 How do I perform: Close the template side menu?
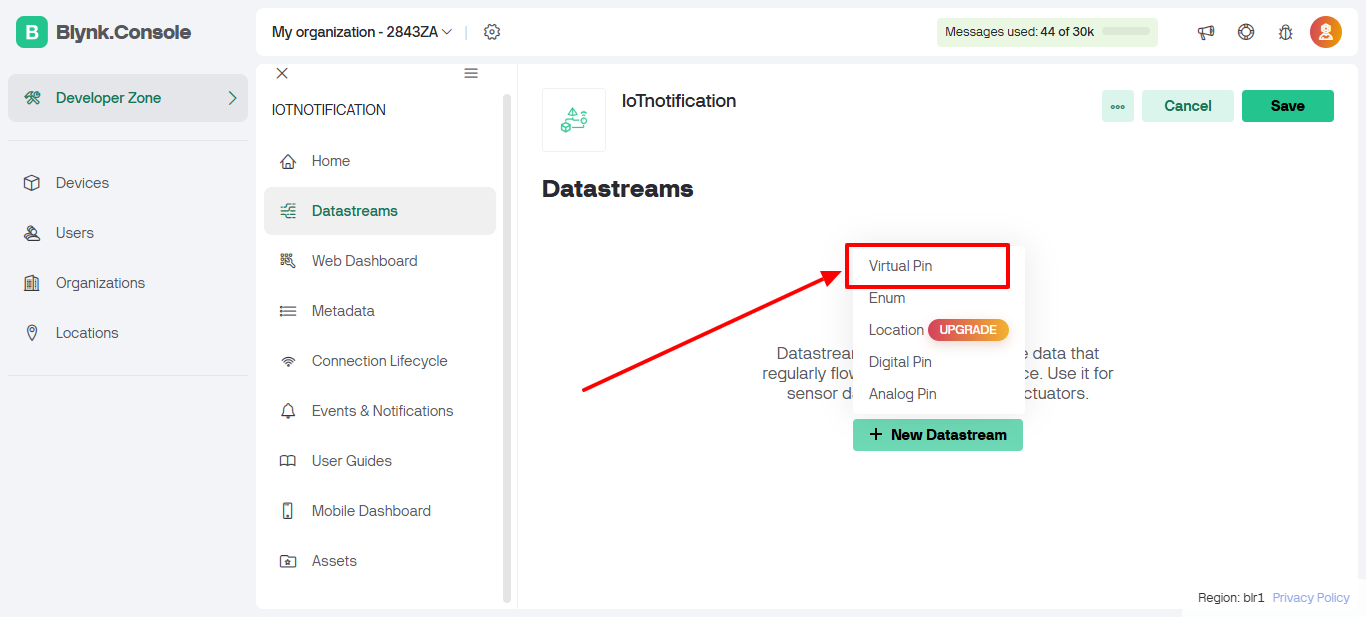pos(282,73)
